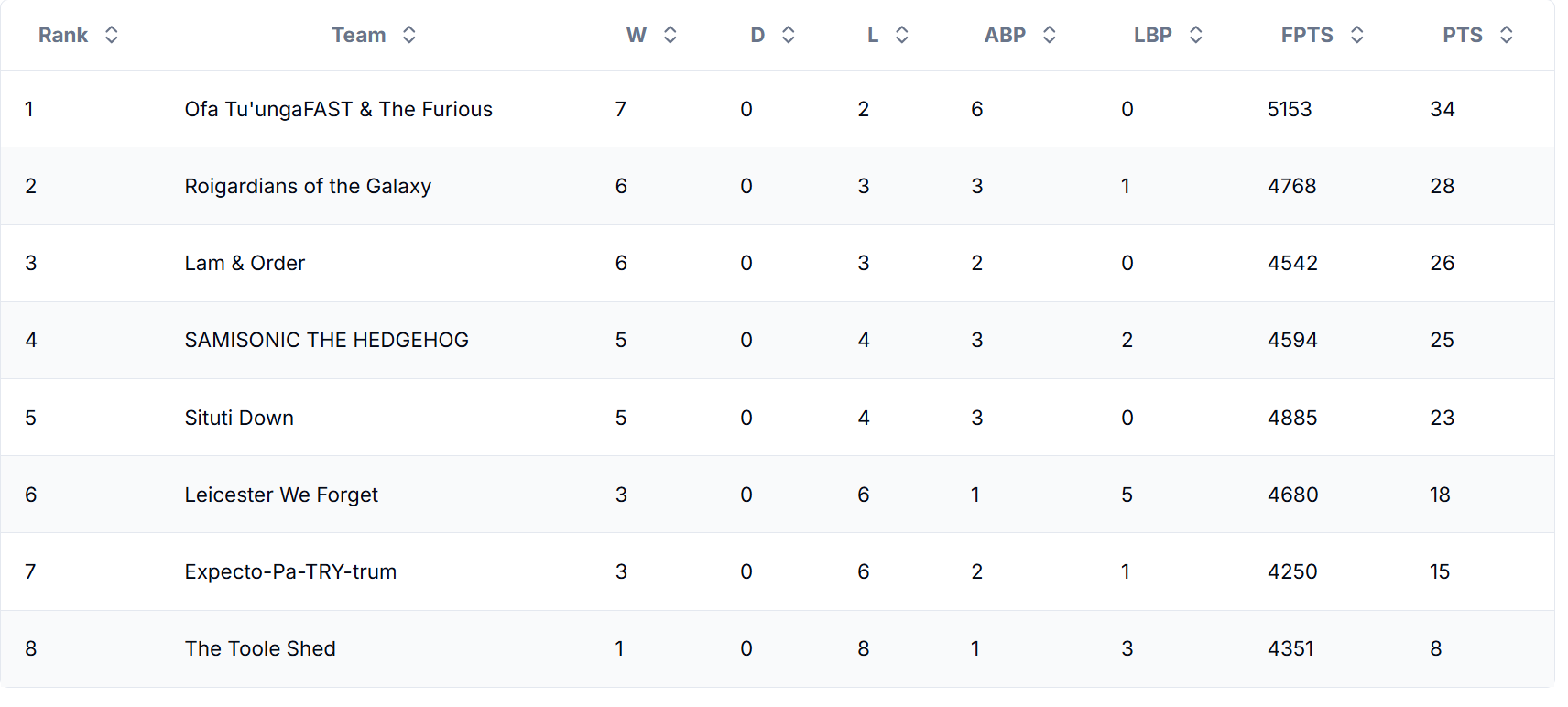Viewport: 1568px width, 707px height.
Task: Click the Rank column header label
Action: [63, 35]
